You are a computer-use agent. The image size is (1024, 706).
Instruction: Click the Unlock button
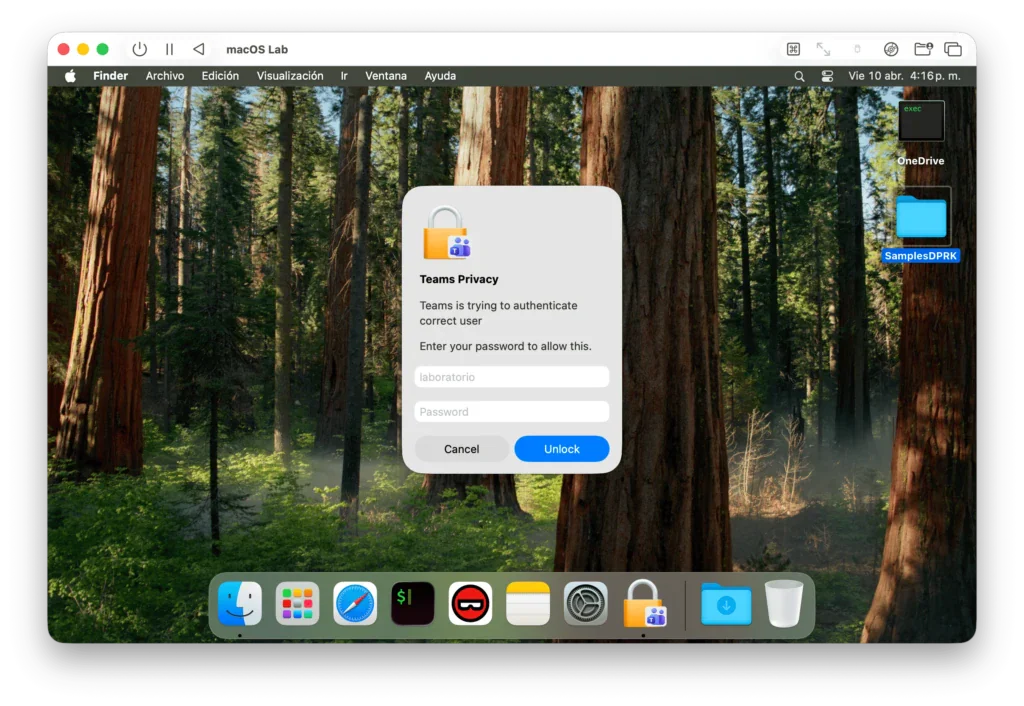[x=561, y=448]
